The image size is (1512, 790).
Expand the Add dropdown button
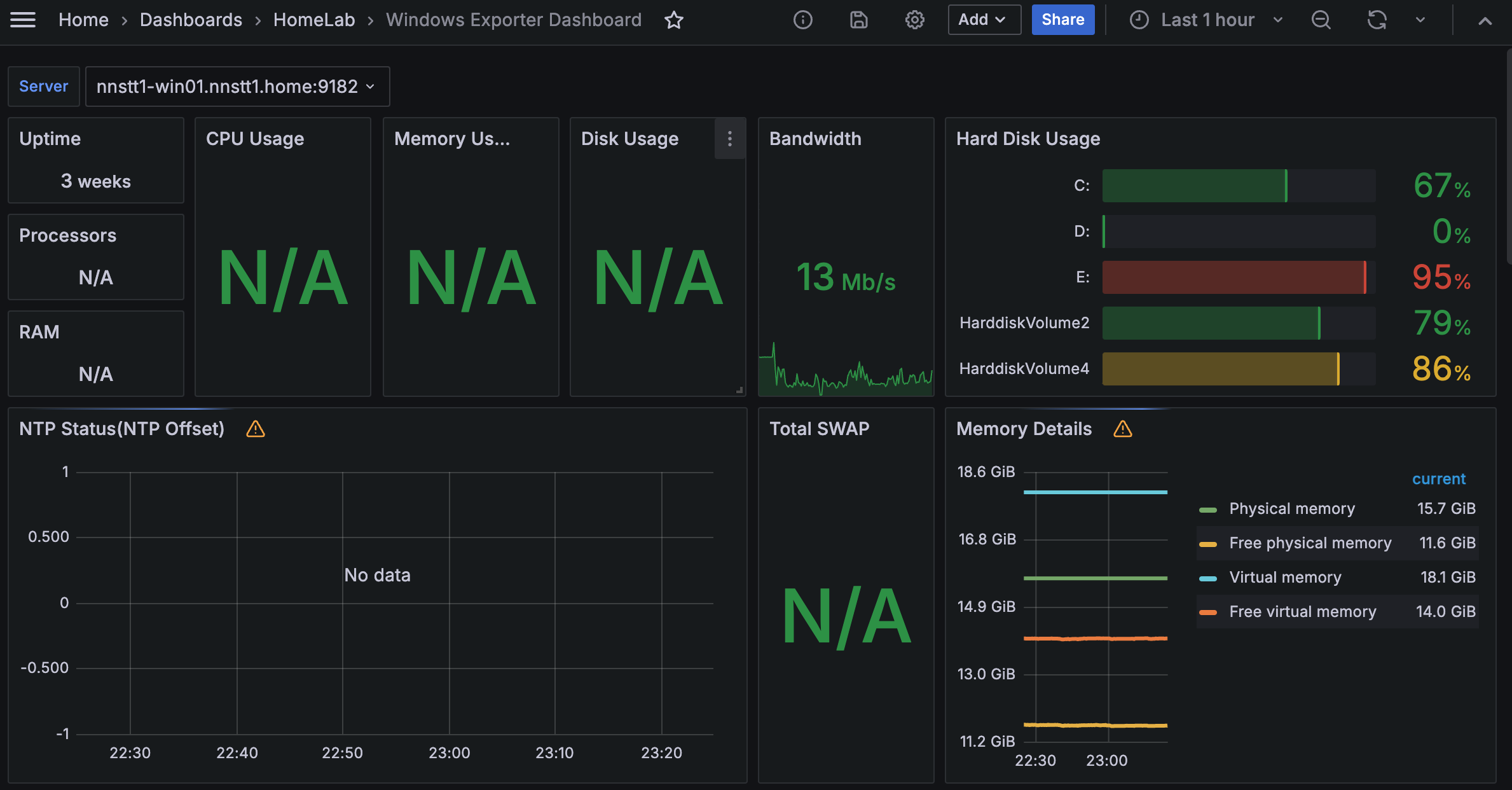coord(984,20)
